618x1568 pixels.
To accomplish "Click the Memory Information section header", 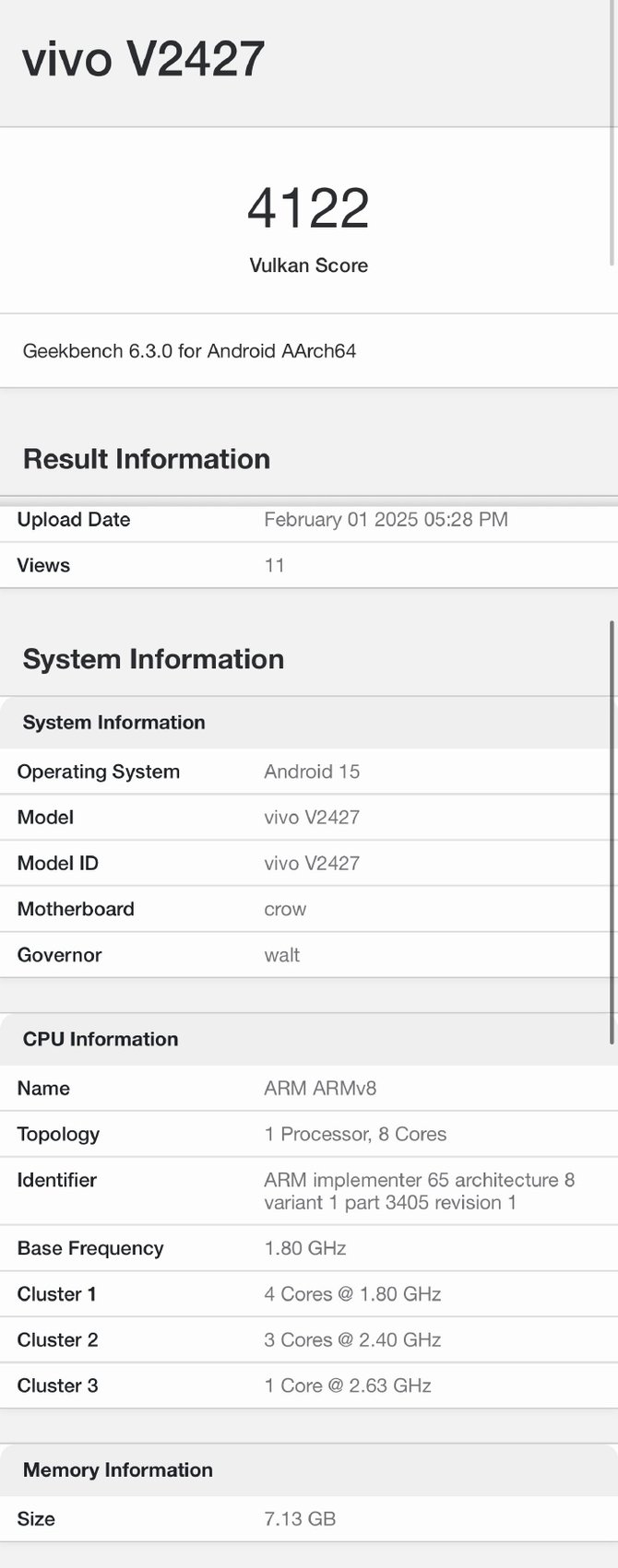I will pos(117,1469).
